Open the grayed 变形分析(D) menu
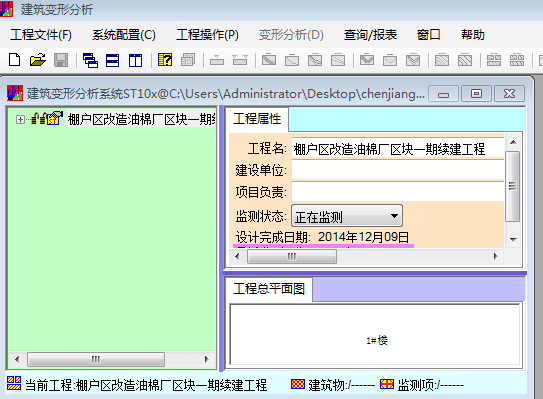Image resolution: width=543 pixels, height=399 pixels. pyautogui.click(x=291, y=35)
